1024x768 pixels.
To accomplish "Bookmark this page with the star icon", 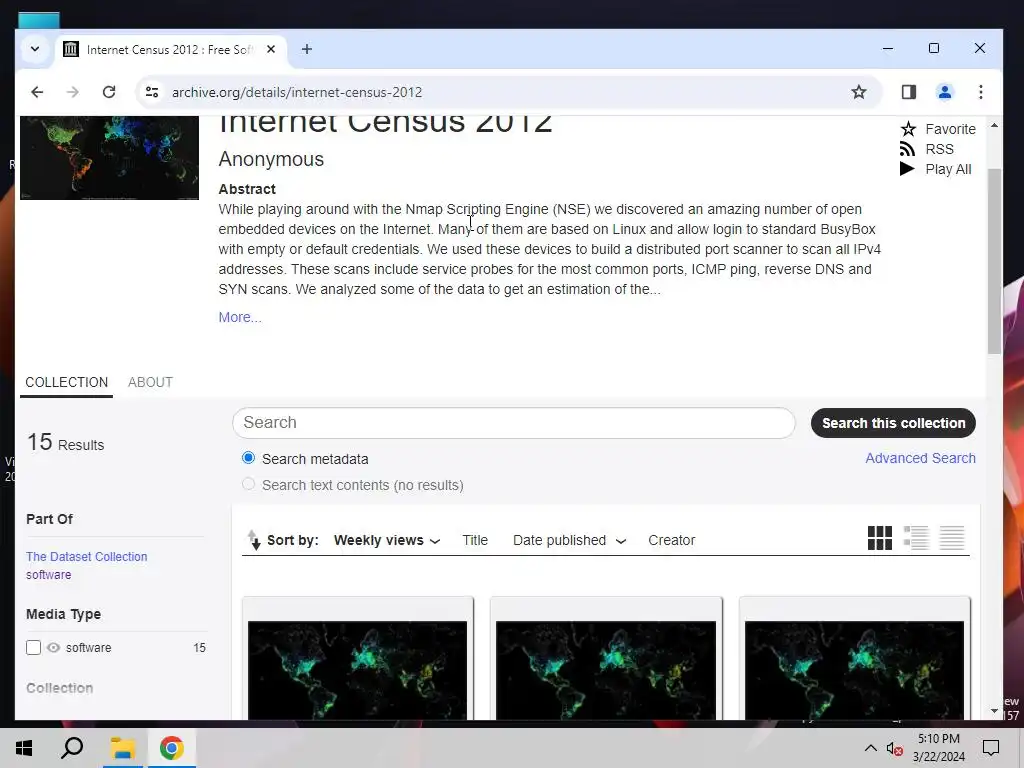I will [859, 92].
